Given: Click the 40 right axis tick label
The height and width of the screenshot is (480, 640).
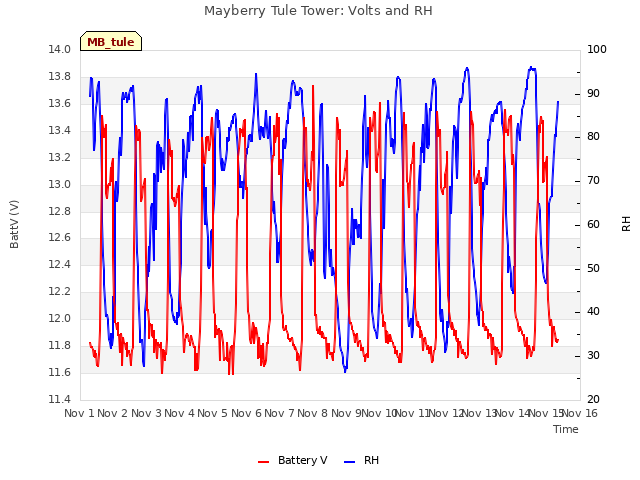Looking at the screenshot, I should [593, 312].
